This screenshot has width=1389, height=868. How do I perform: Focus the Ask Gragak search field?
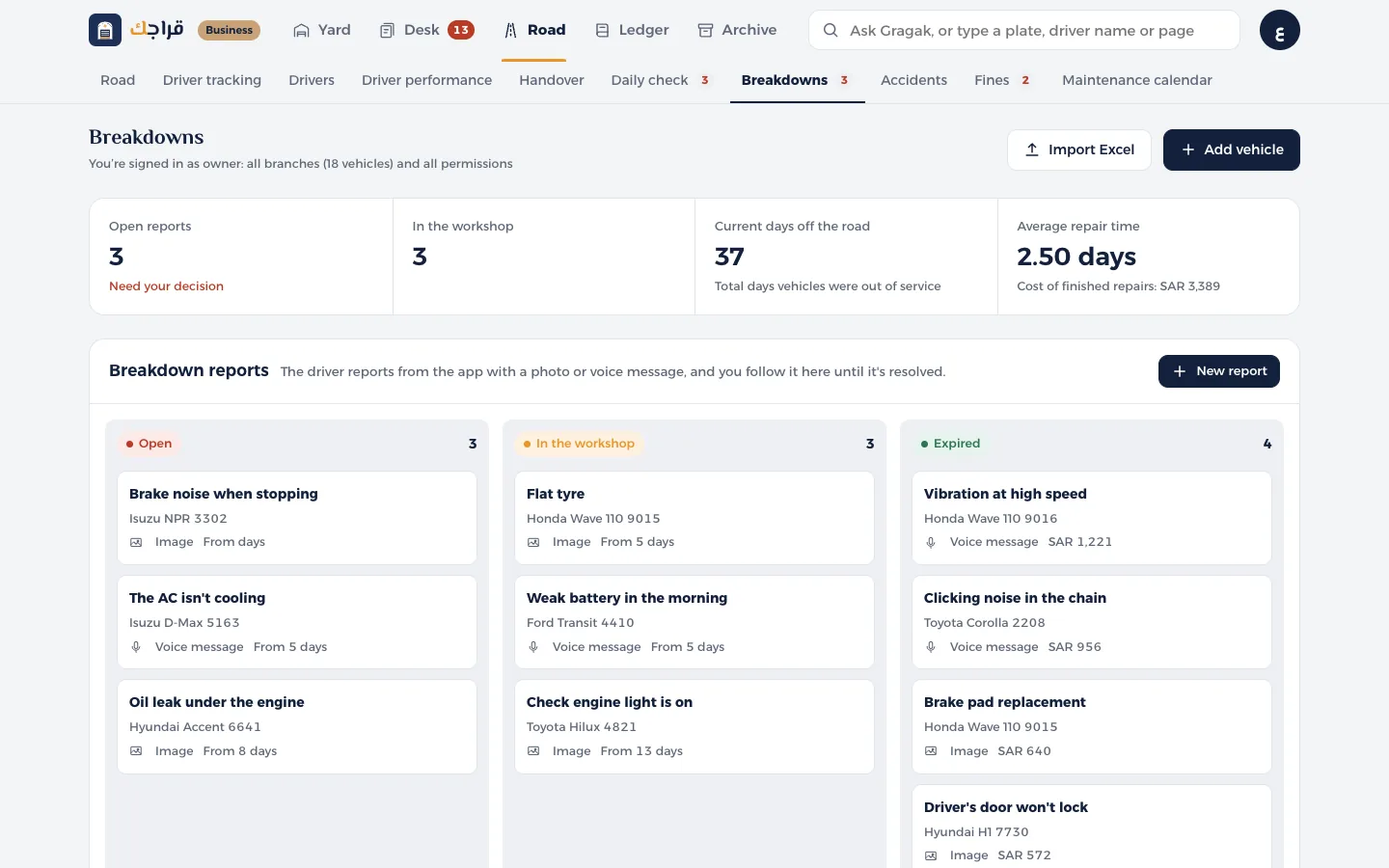click(x=1023, y=31)
